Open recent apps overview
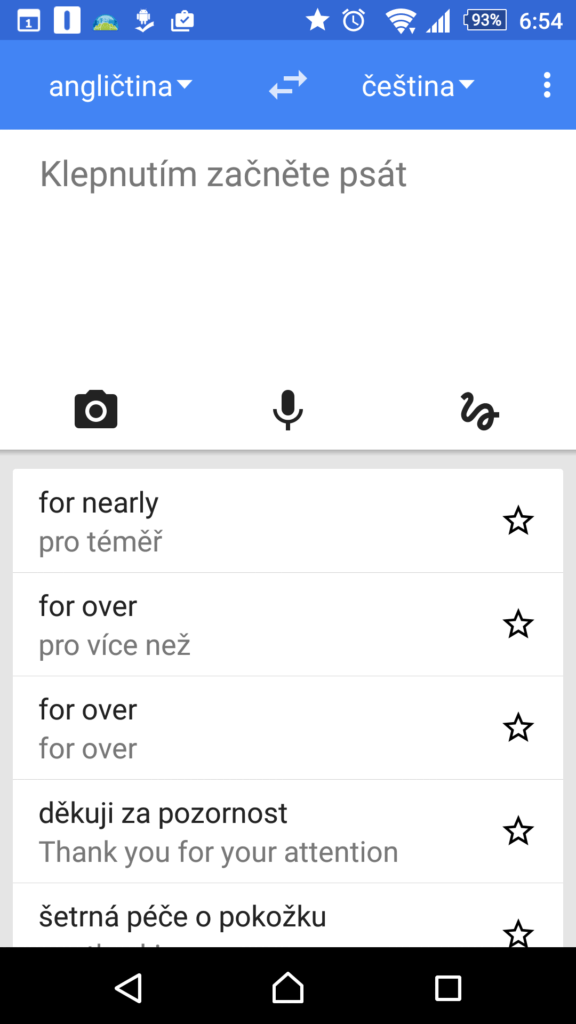The width and height of the screenshot is (576, 1024). 448,988
